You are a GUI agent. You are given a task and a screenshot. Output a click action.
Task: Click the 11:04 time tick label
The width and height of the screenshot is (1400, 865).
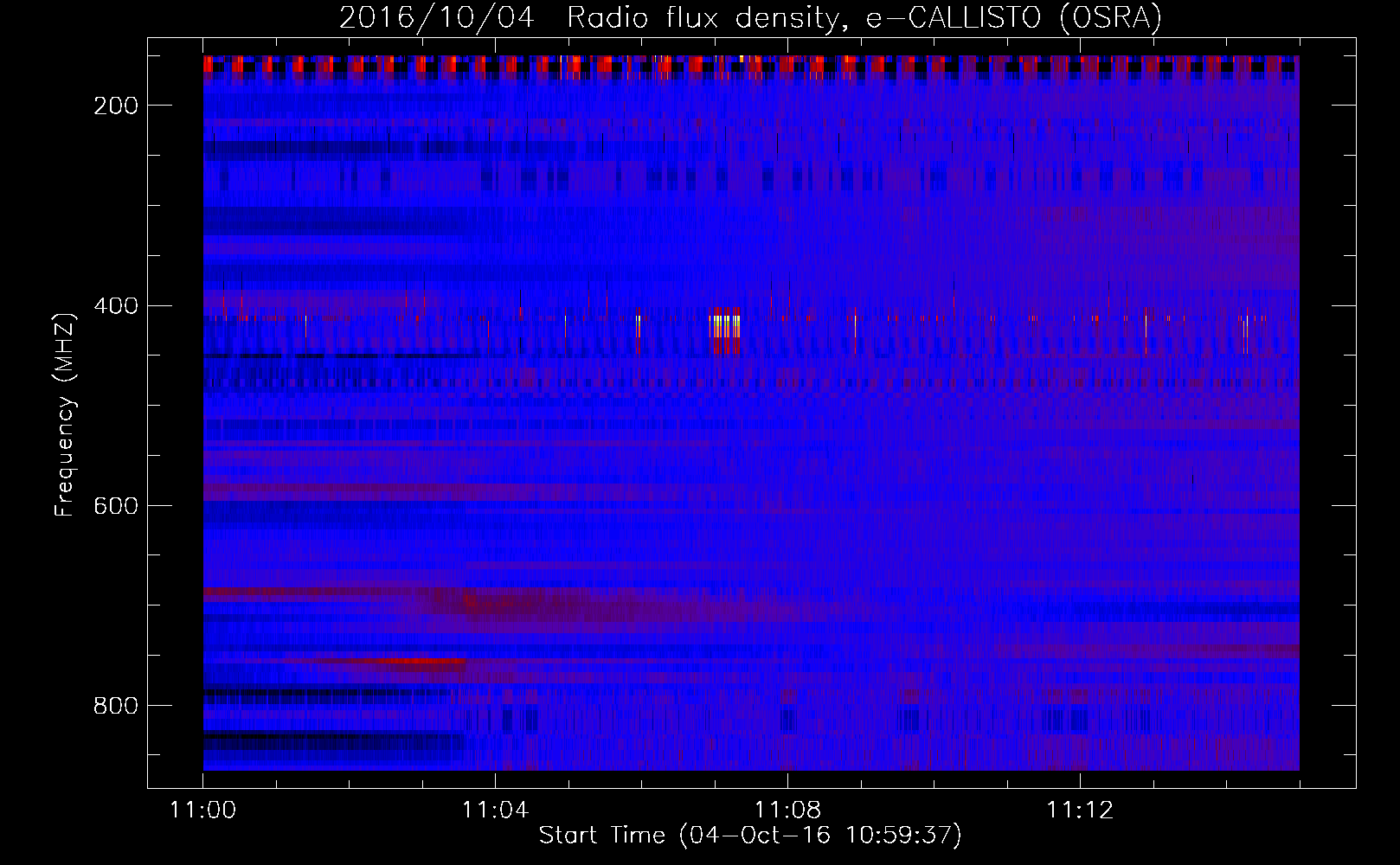tap(495, 810)
